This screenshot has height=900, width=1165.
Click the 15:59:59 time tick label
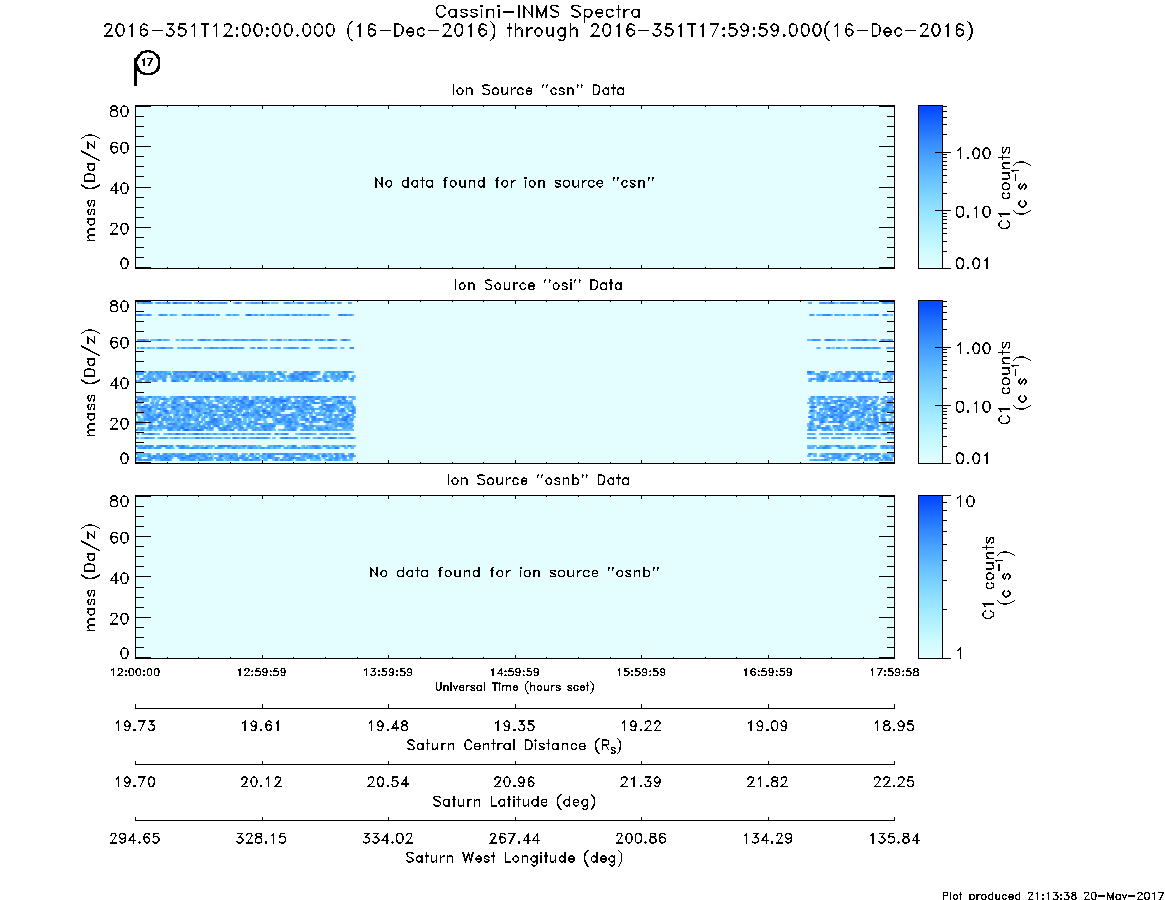click(x=641, y=672)
